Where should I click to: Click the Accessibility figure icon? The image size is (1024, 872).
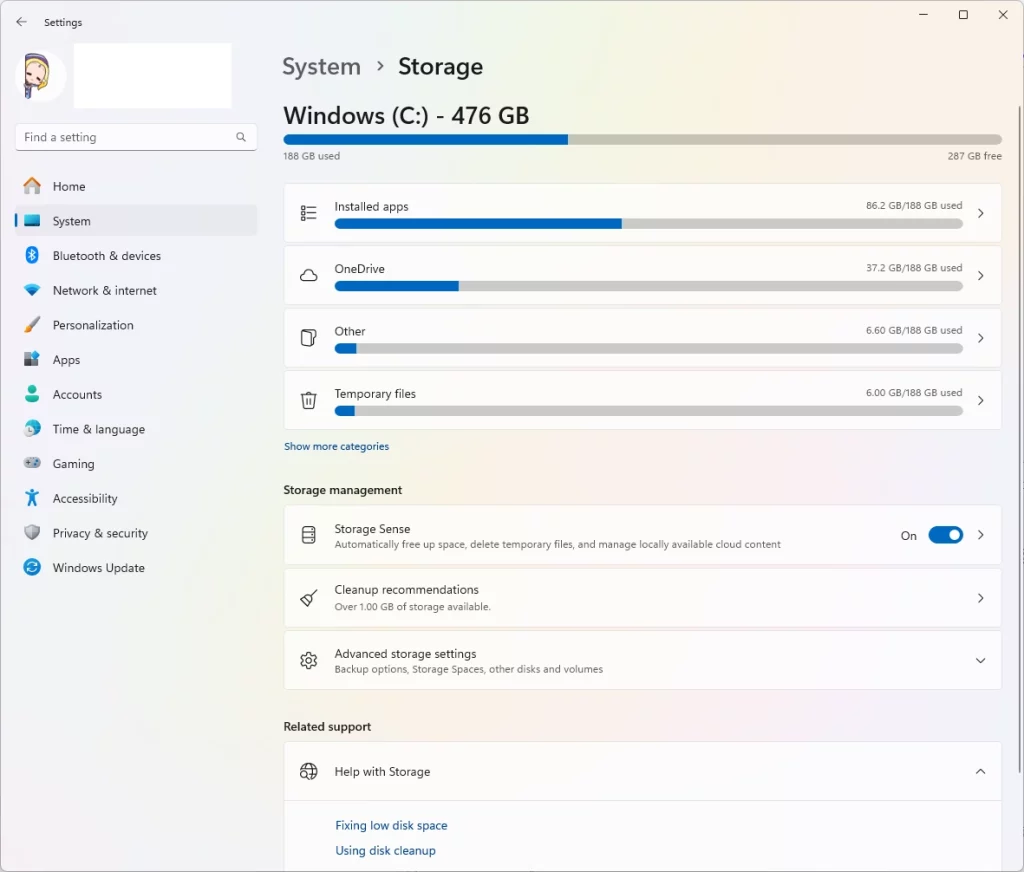(31, 498)
